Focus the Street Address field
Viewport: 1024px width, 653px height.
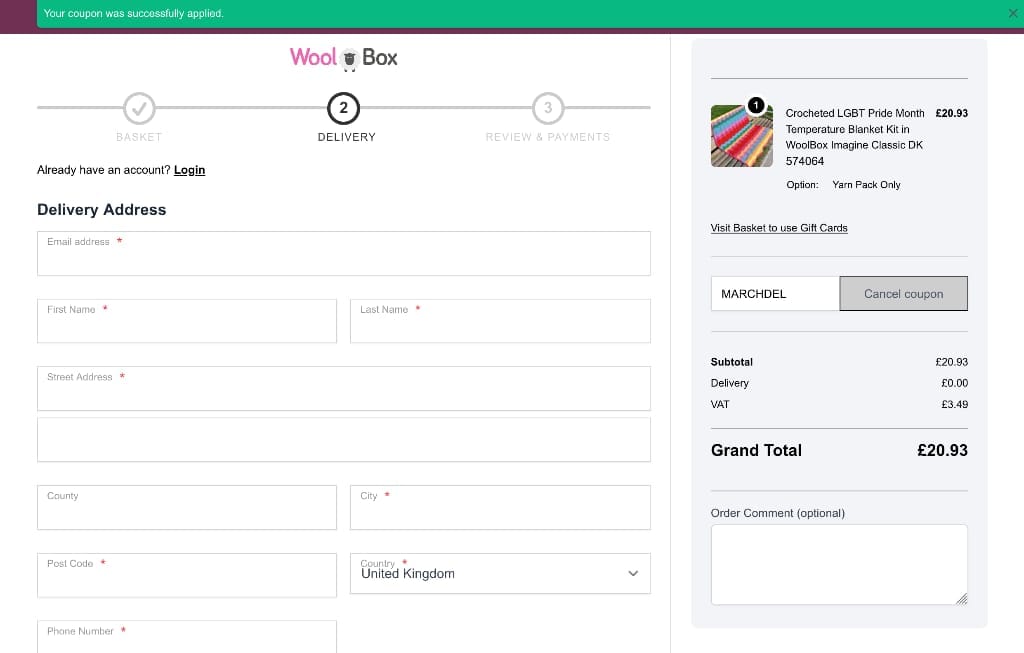point(344,389)
